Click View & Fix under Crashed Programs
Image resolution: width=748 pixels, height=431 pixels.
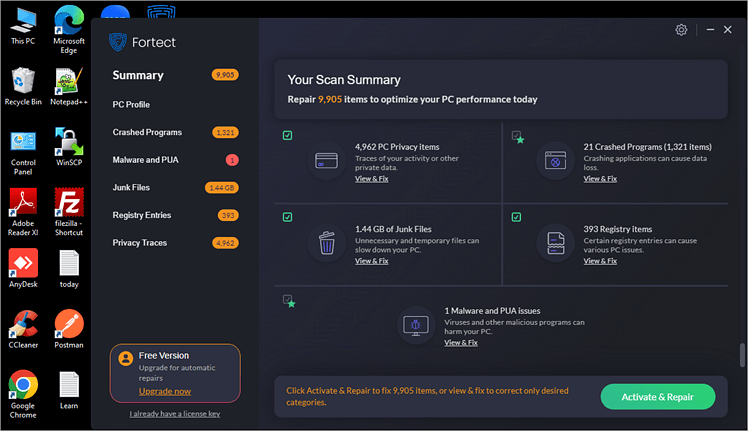tap(600, 179)
